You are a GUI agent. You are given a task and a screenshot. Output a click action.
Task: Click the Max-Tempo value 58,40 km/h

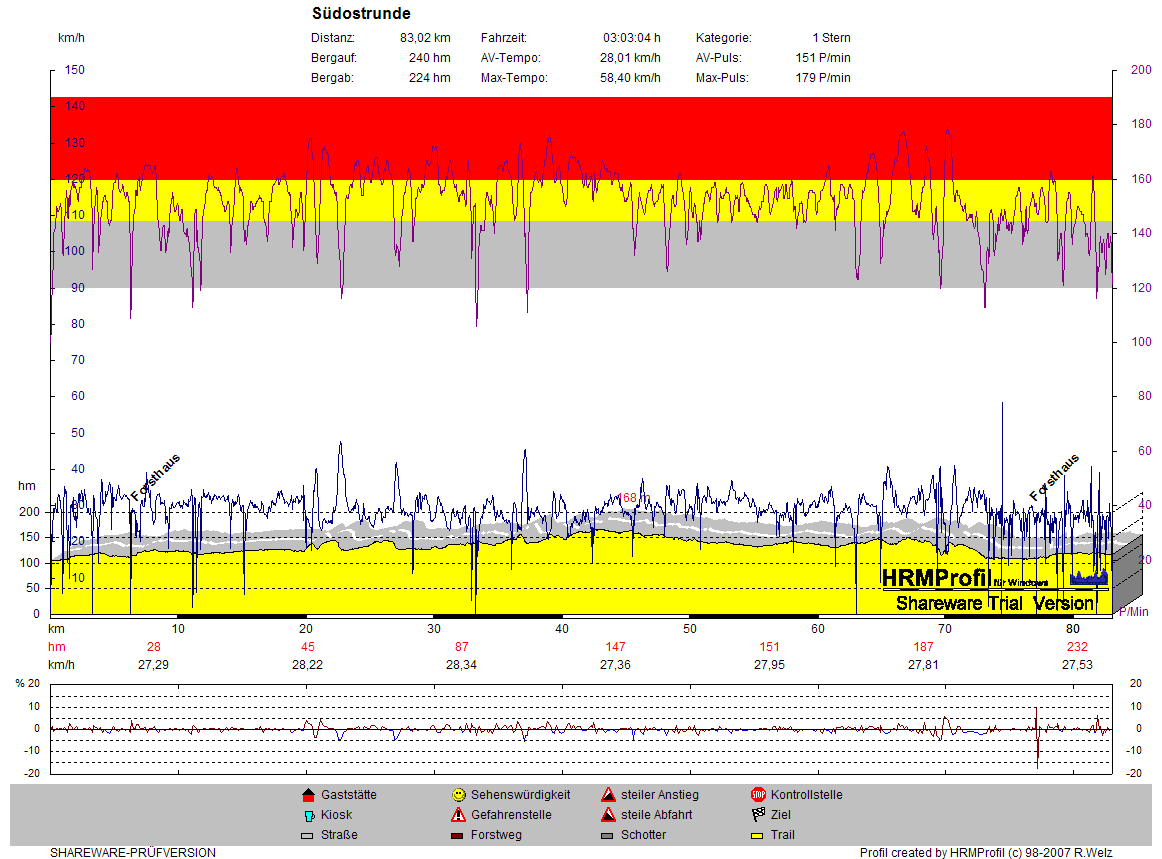pyautogui.click(x=630, y=78)
